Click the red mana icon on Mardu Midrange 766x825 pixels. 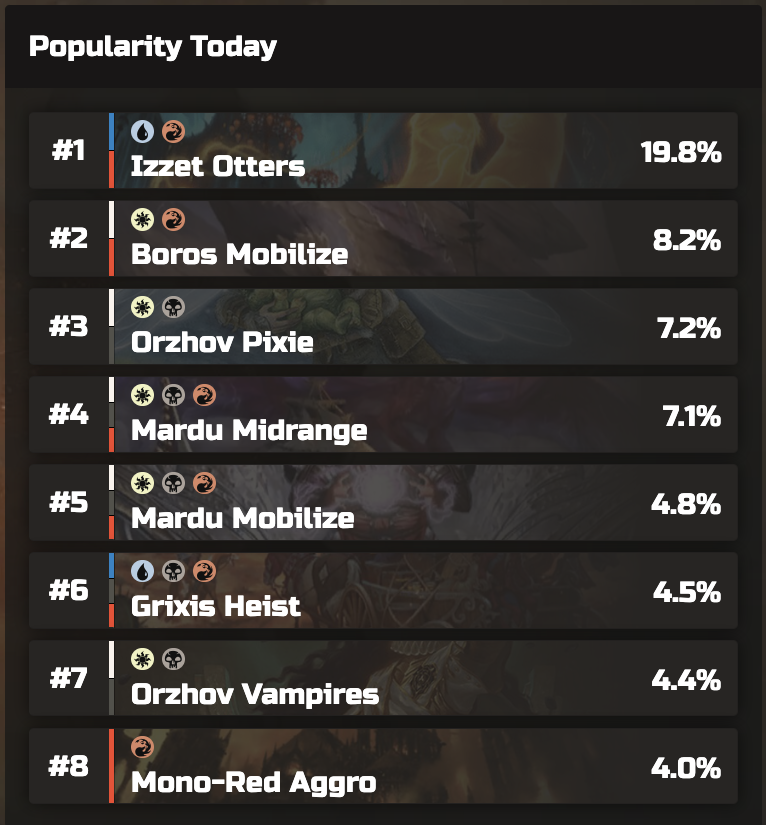click(x=204, y=395)
